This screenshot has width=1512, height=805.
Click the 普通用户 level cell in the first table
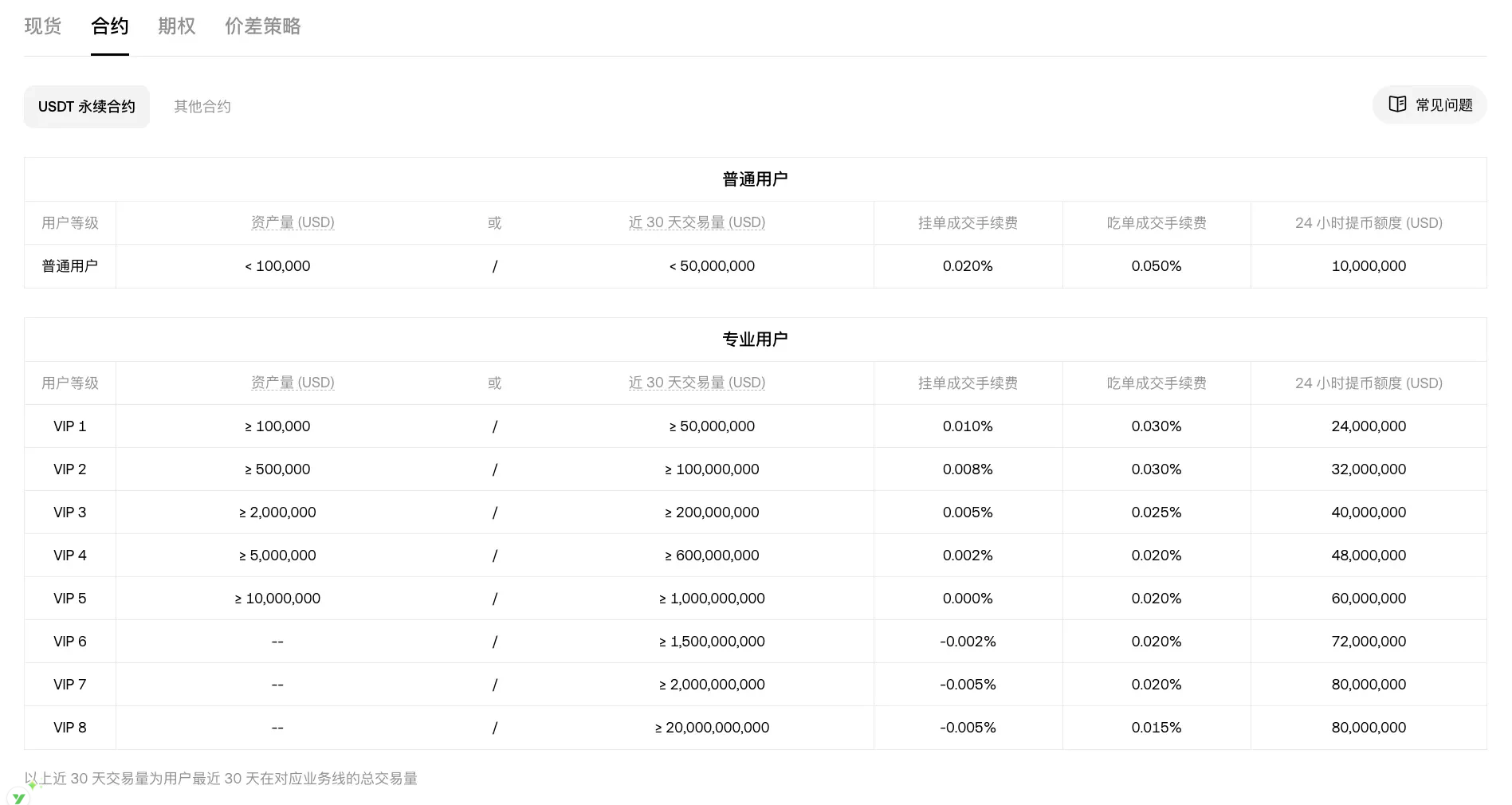[x=70, y=266]
